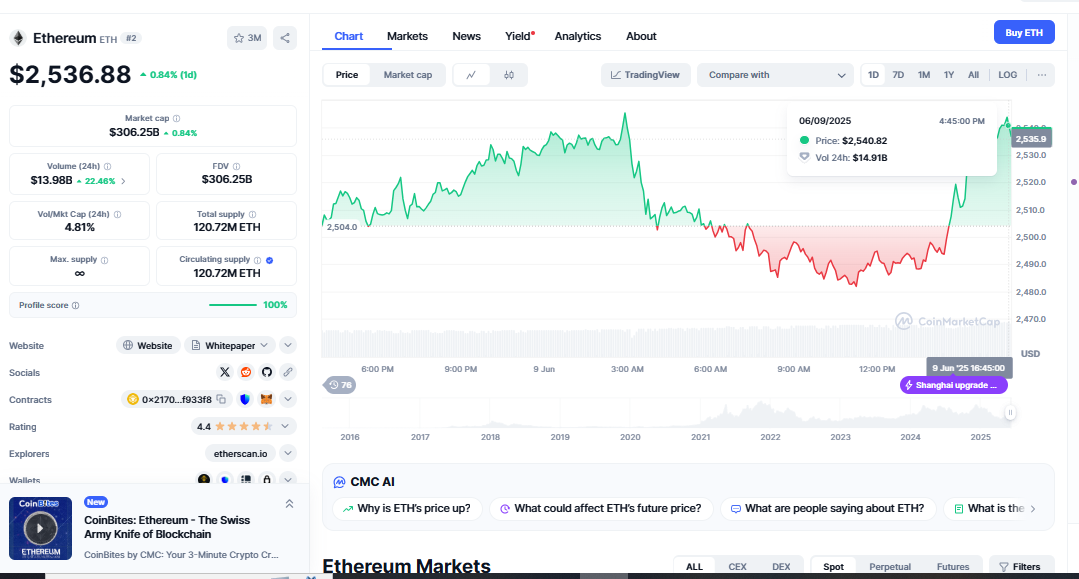Click the info icon next to FDV

coord(237,167)
